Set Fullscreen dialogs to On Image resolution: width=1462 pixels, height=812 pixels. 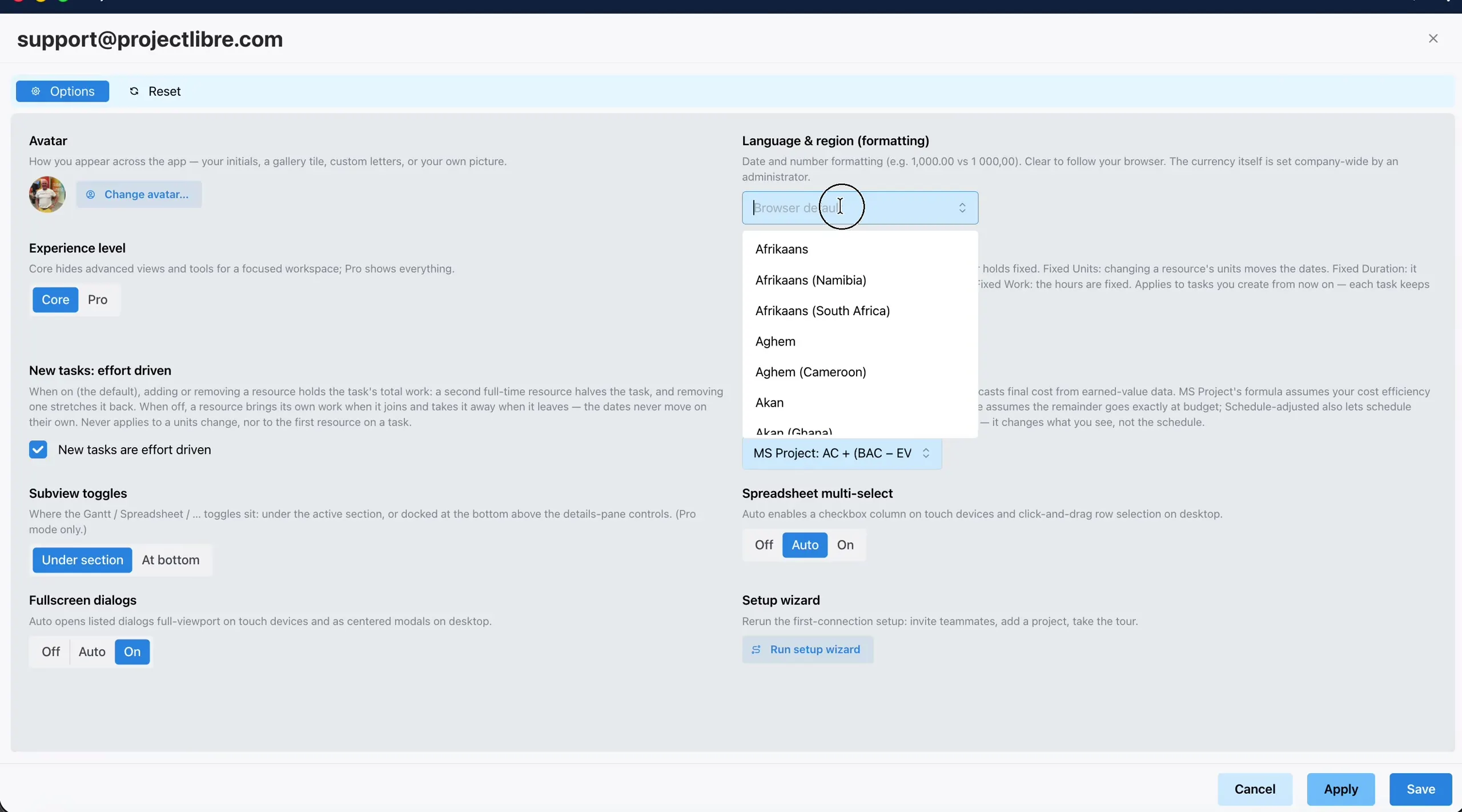(132, 652)
